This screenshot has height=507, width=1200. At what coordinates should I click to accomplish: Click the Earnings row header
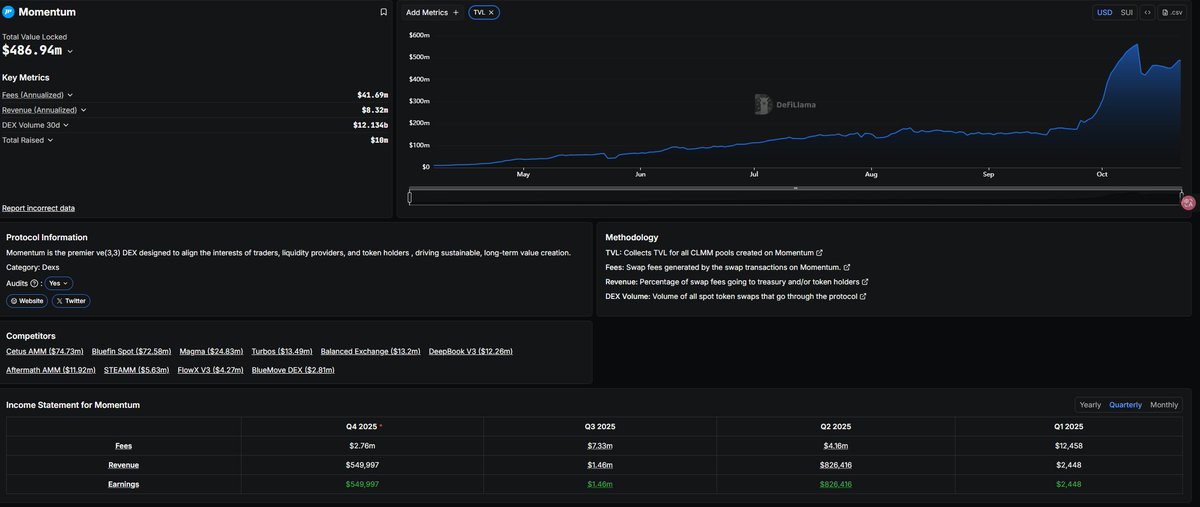click(x=123, y=484)
